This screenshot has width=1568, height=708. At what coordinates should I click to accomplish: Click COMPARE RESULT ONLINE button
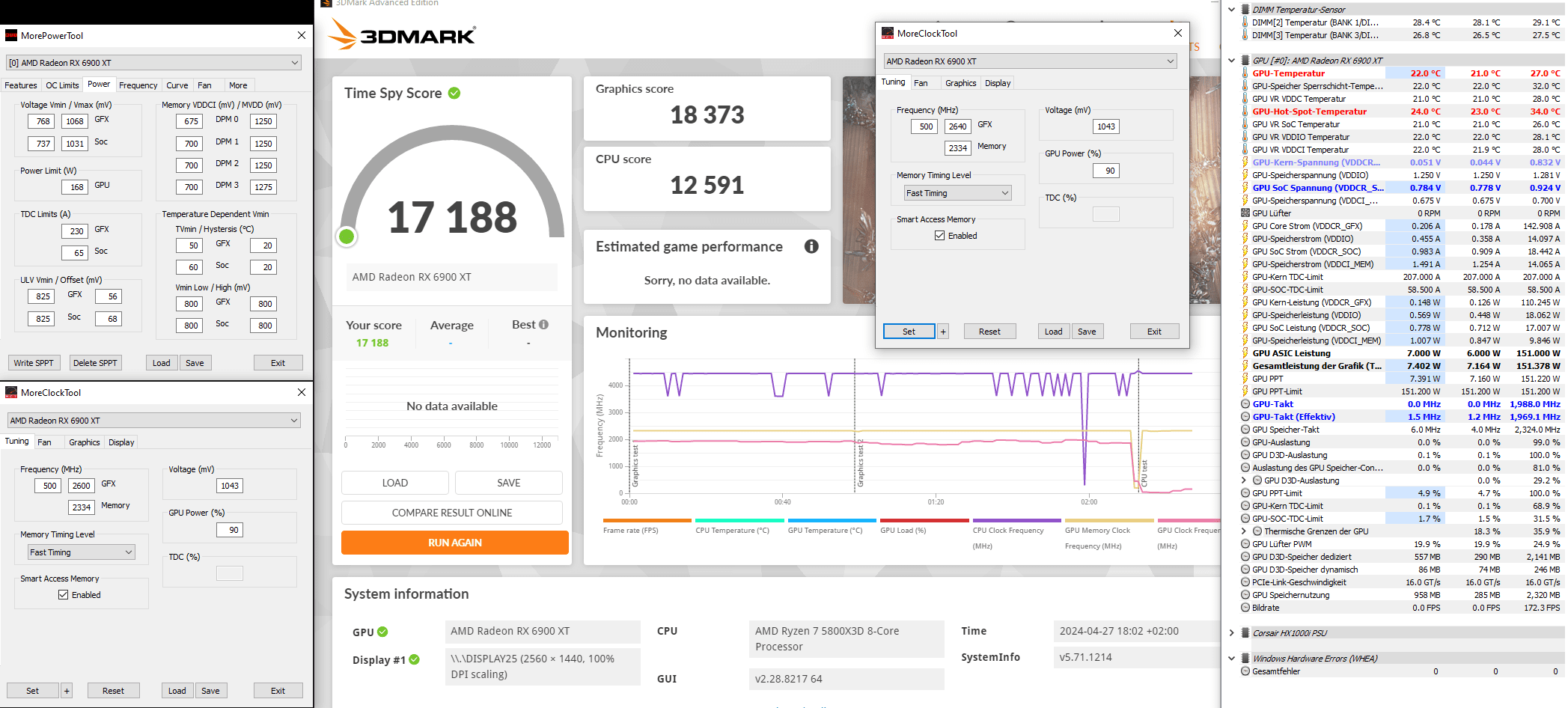452,513
